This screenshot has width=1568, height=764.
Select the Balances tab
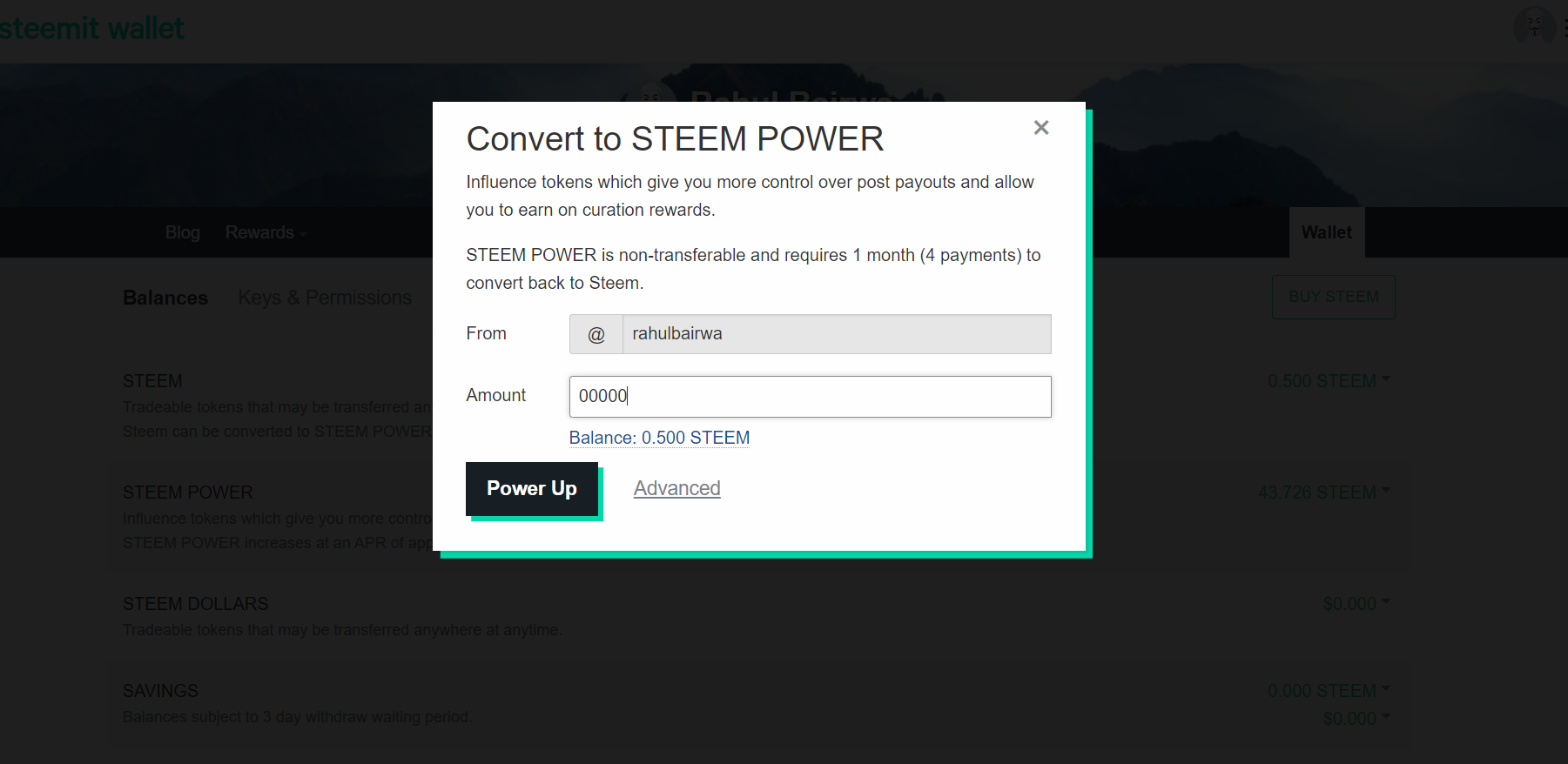[165, 298]
